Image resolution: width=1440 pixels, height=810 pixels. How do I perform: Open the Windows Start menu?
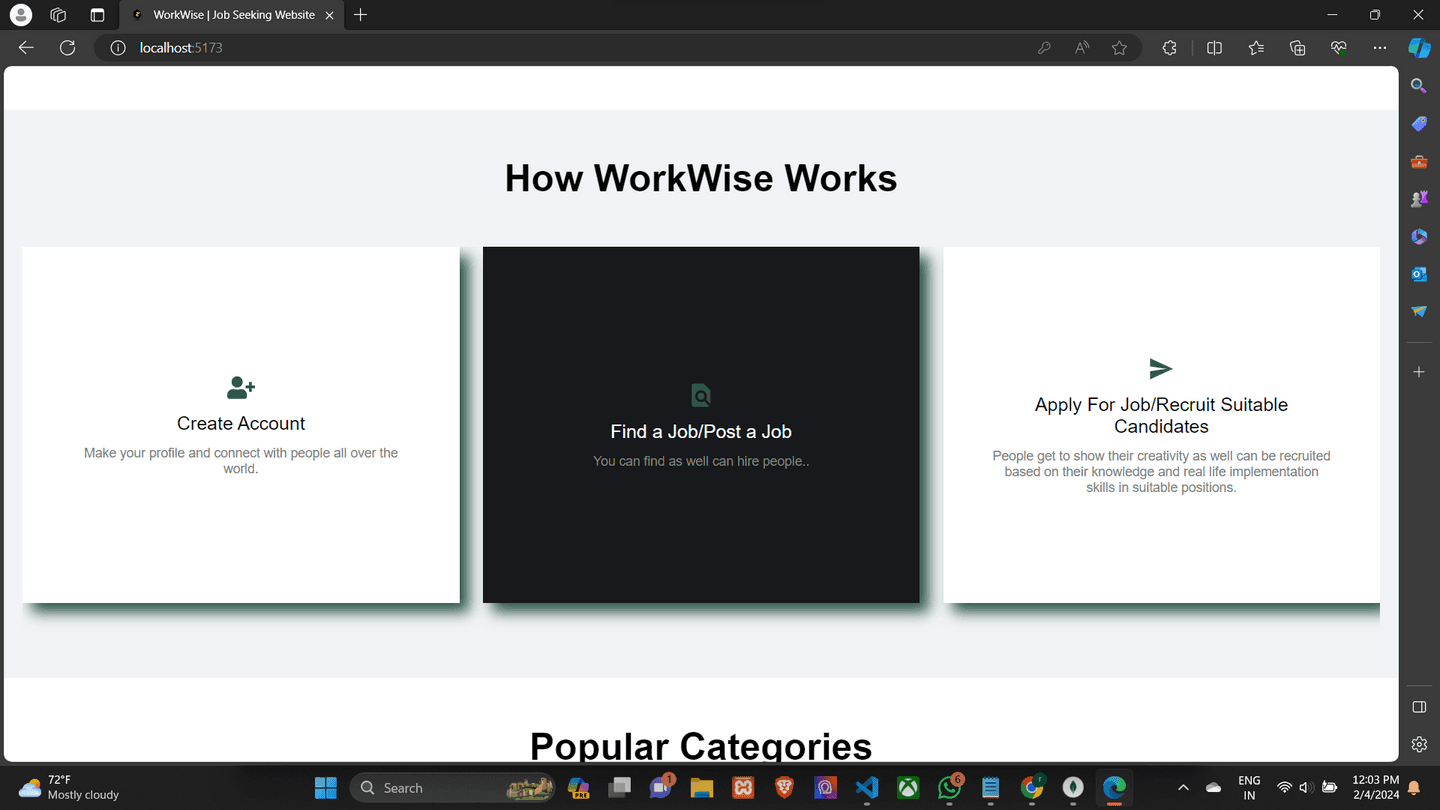click(x=326, y=788)
